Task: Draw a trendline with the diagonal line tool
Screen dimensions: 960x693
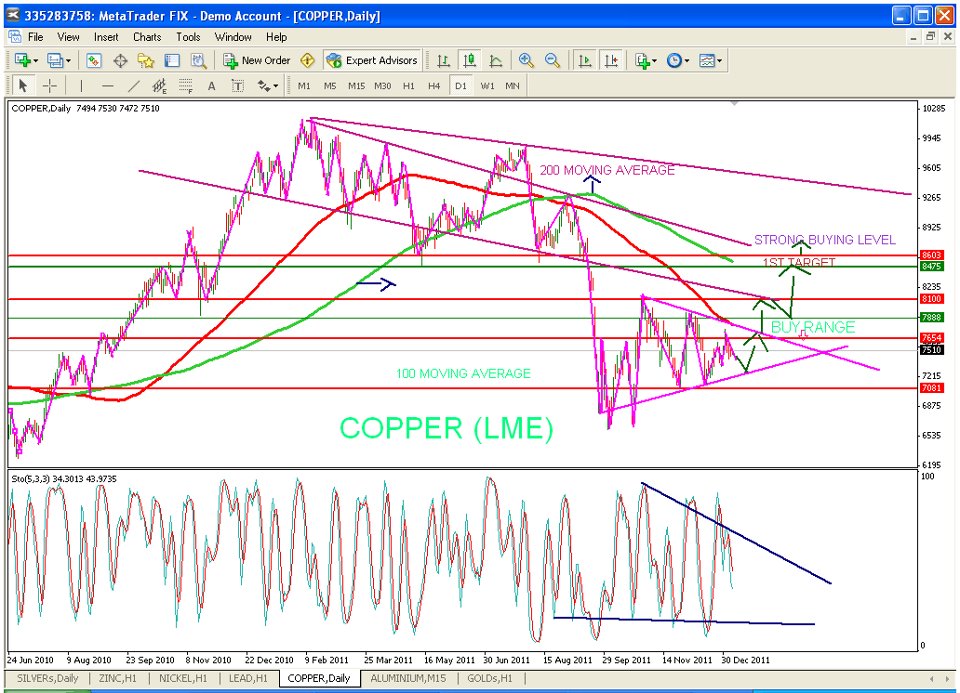Action: pyautogui.click(x=134, y=86)
